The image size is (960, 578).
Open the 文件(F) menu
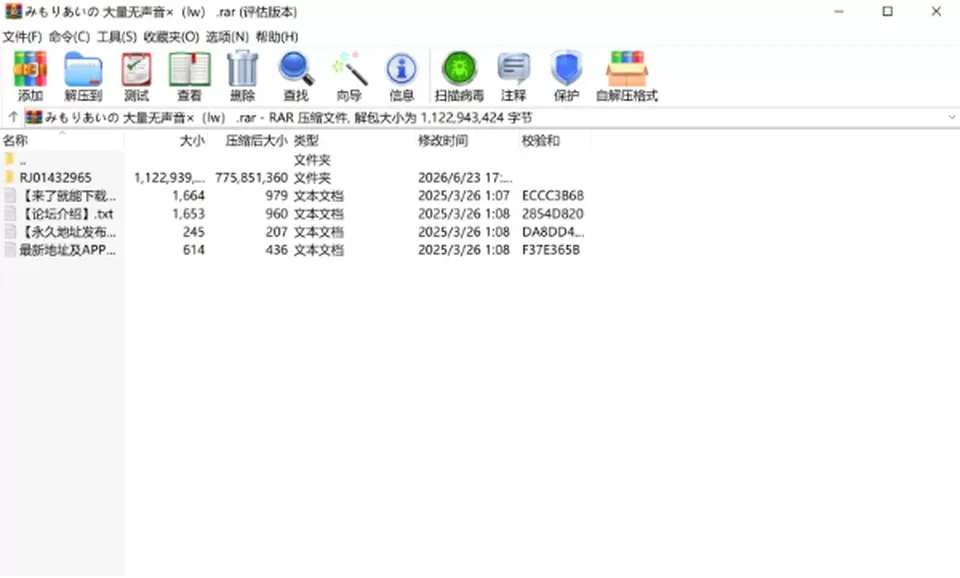[x=23, y=37]
